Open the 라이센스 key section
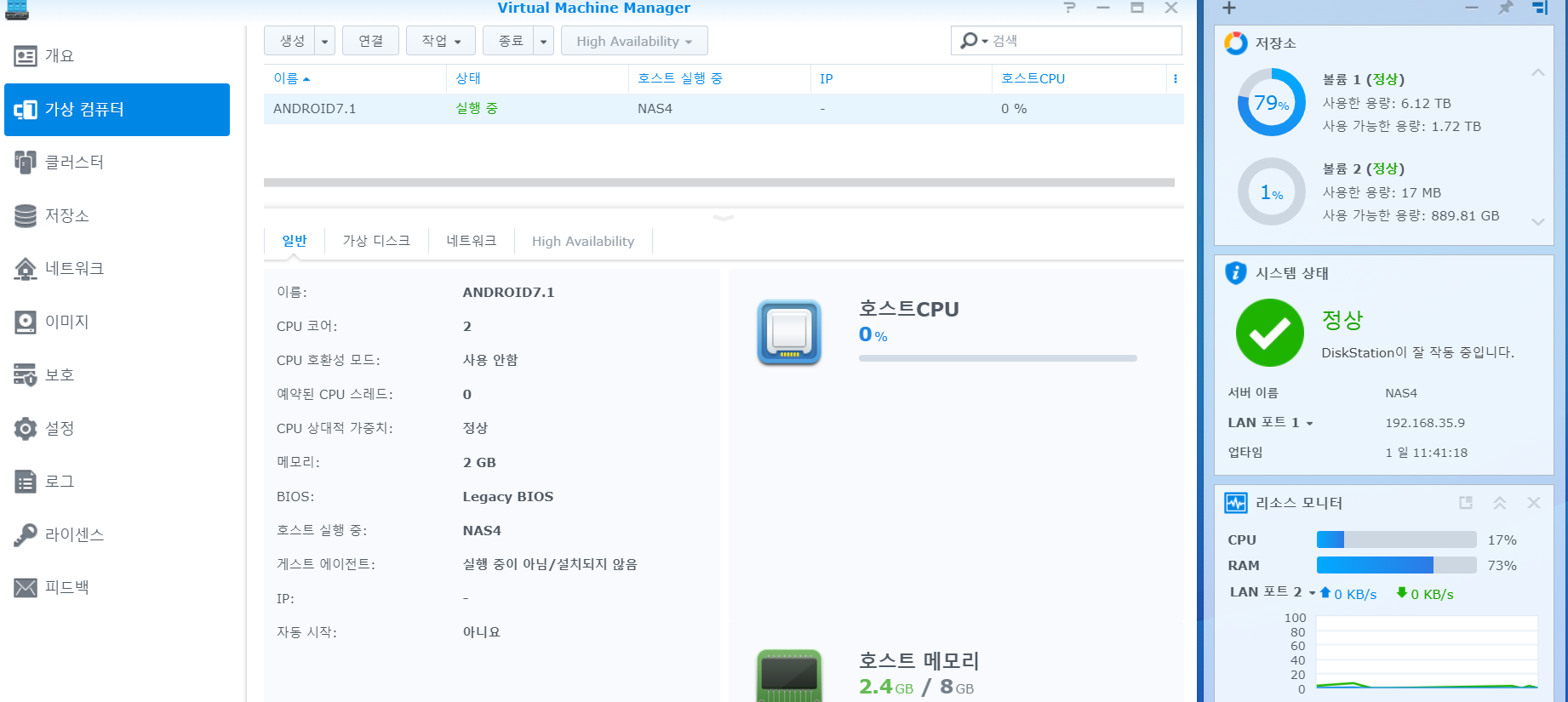This screenshot has height=702, width=1568. (117, 535)
